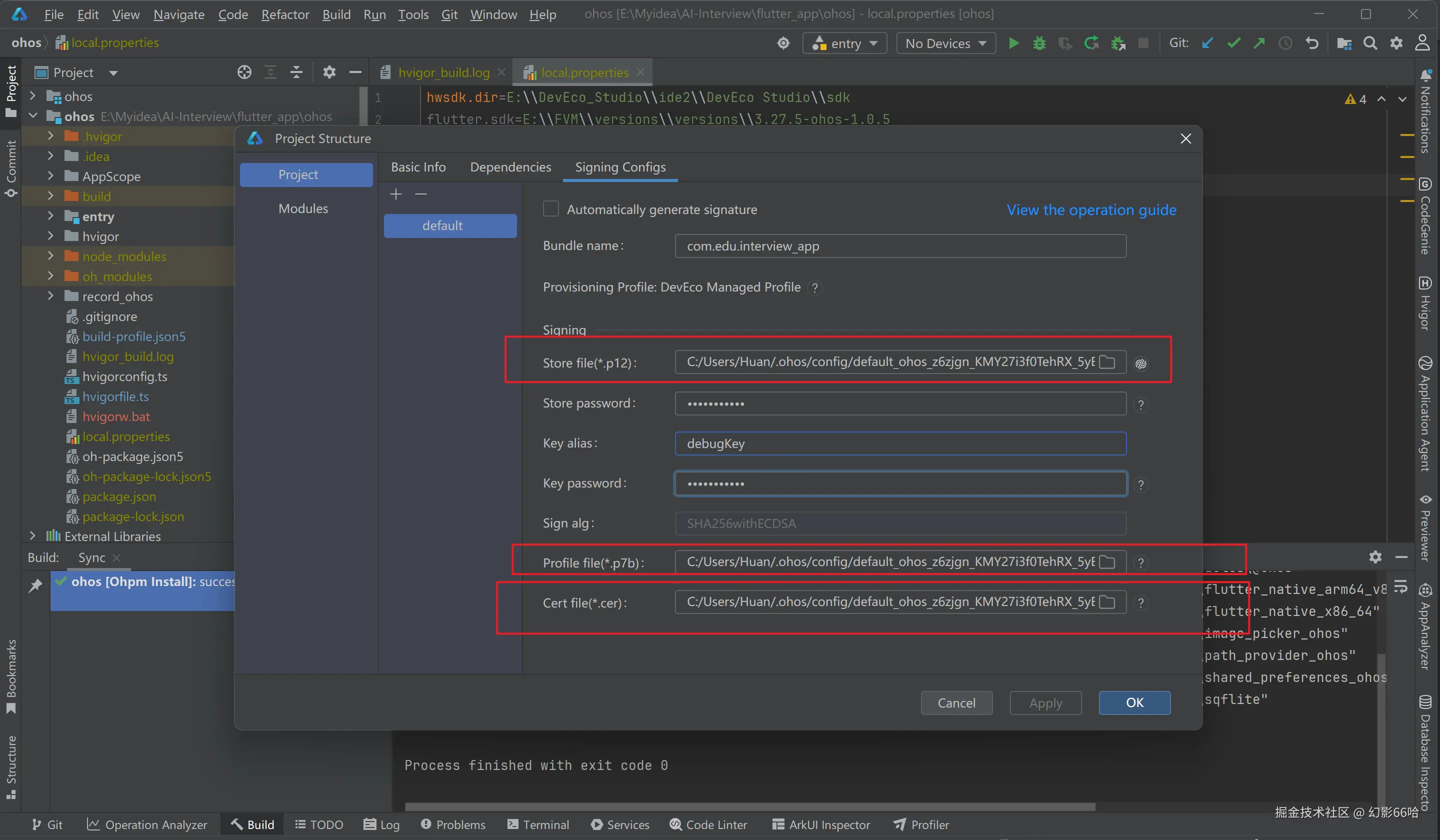Open the search everywhere magnifier icon

click(x=1370, y=43)
